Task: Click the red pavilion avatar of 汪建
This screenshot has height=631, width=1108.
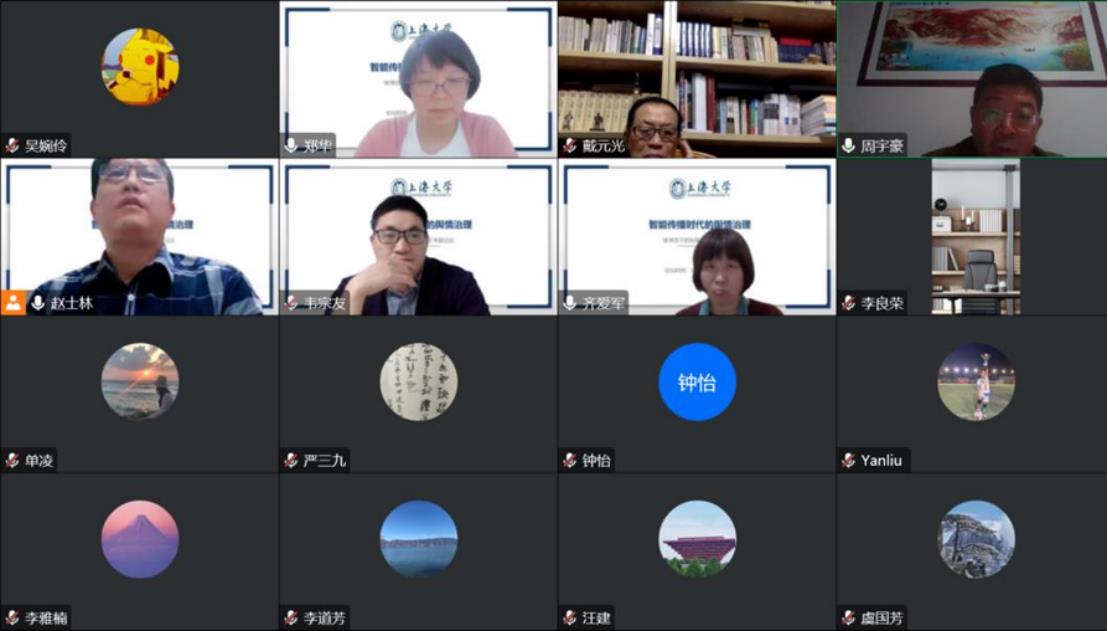Action: 697,539
